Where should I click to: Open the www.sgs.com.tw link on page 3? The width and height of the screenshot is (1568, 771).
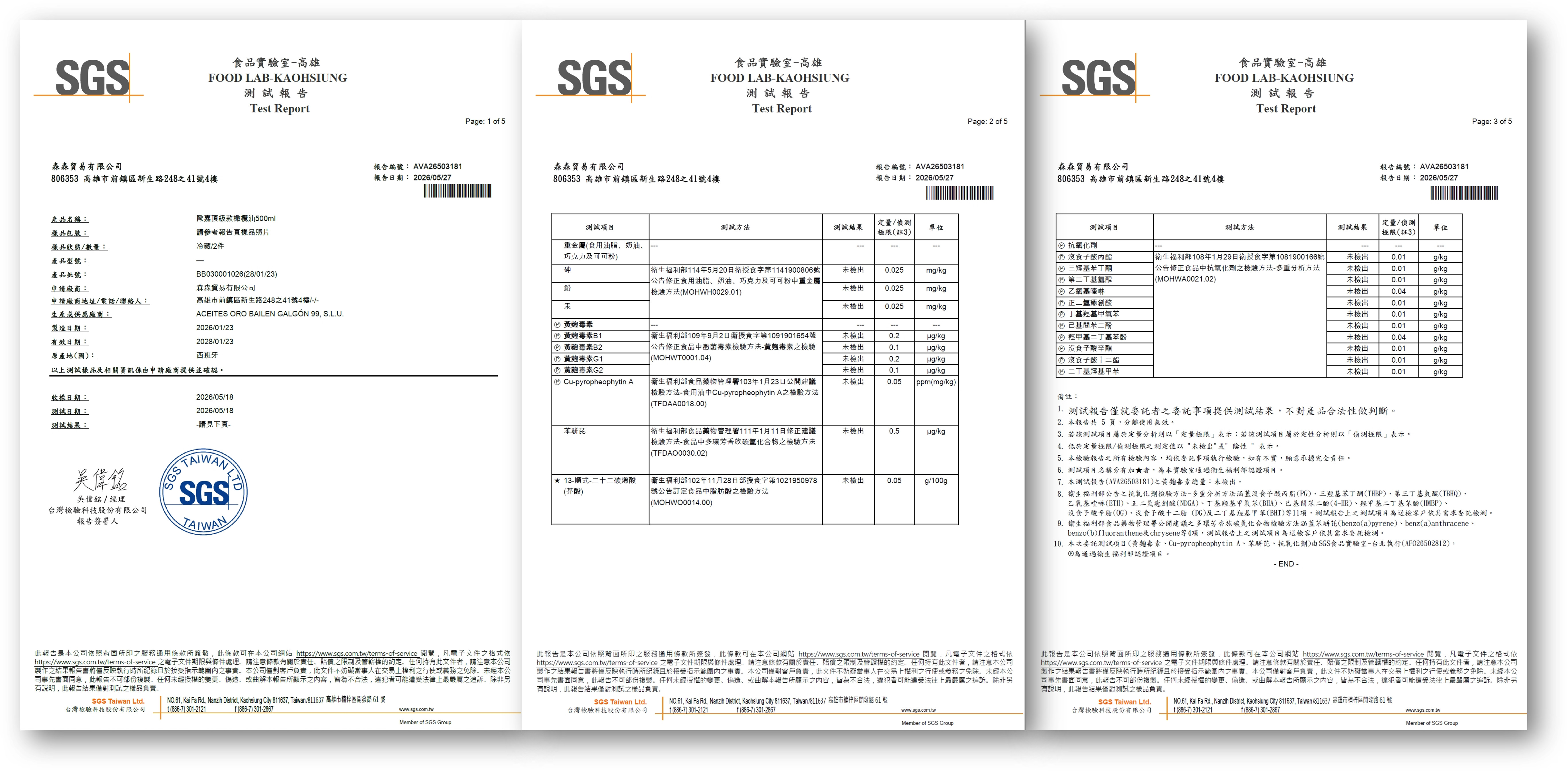click(x=1423, y=710)
